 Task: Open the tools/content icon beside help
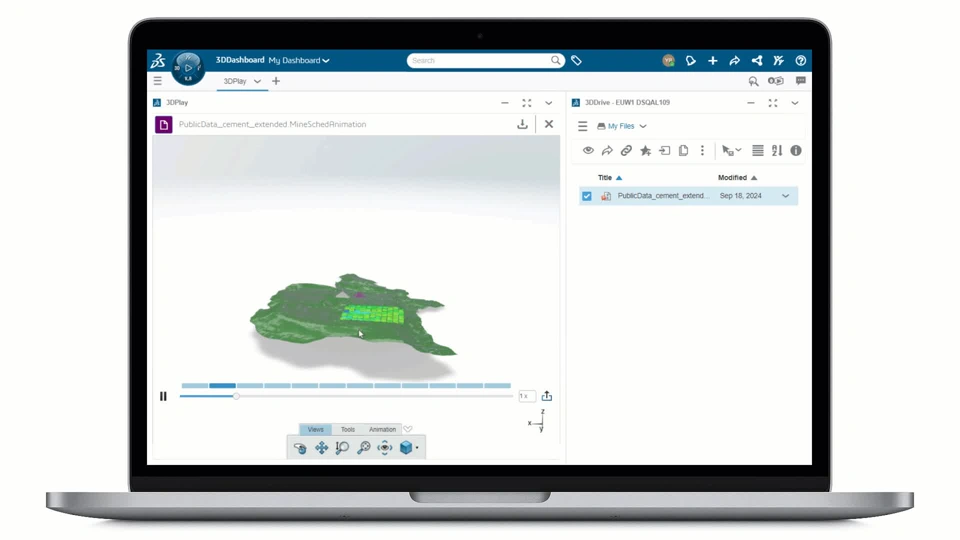778,61
